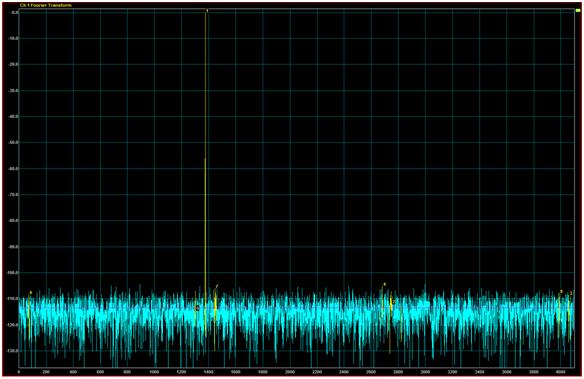
Task: Click harmonic marker 9 near frequency 4000
Action: 561,292
